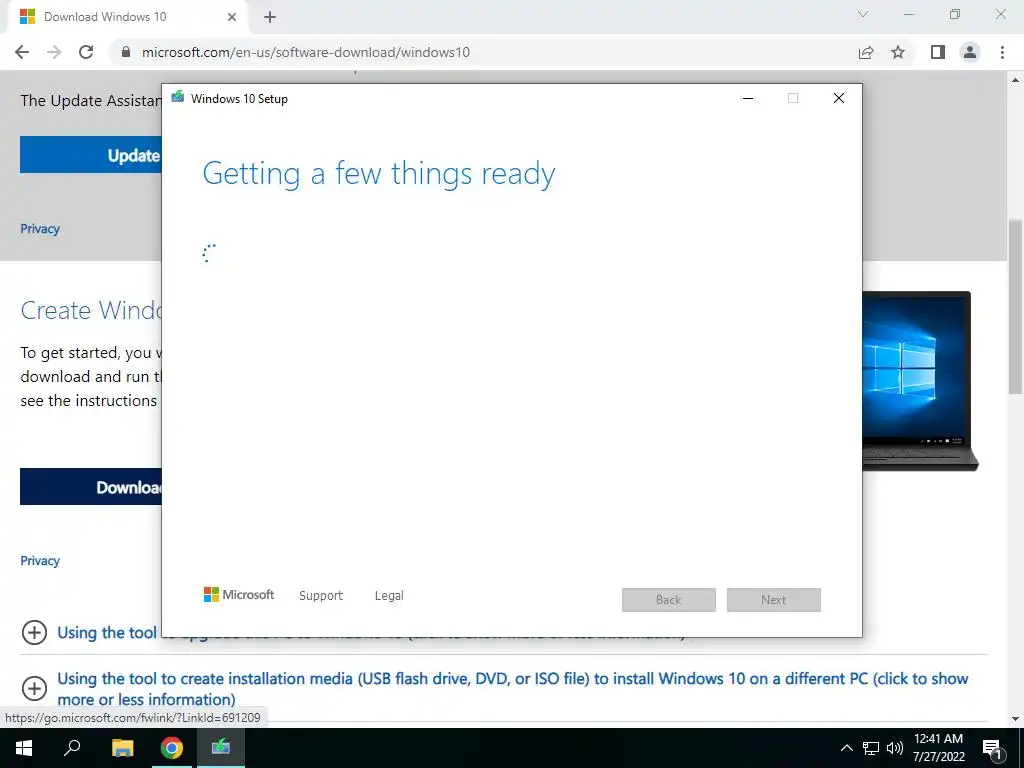Click the Next button in Setup
Image resolution: width=1024 pixels, height=768 pixels.
pyautogui.click(x=774, y=600)
